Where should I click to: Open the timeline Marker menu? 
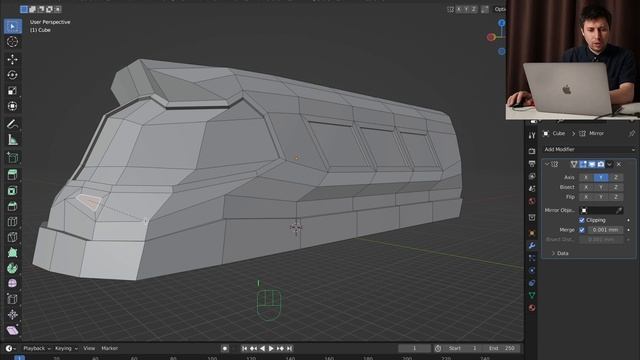tap(109, 349)
